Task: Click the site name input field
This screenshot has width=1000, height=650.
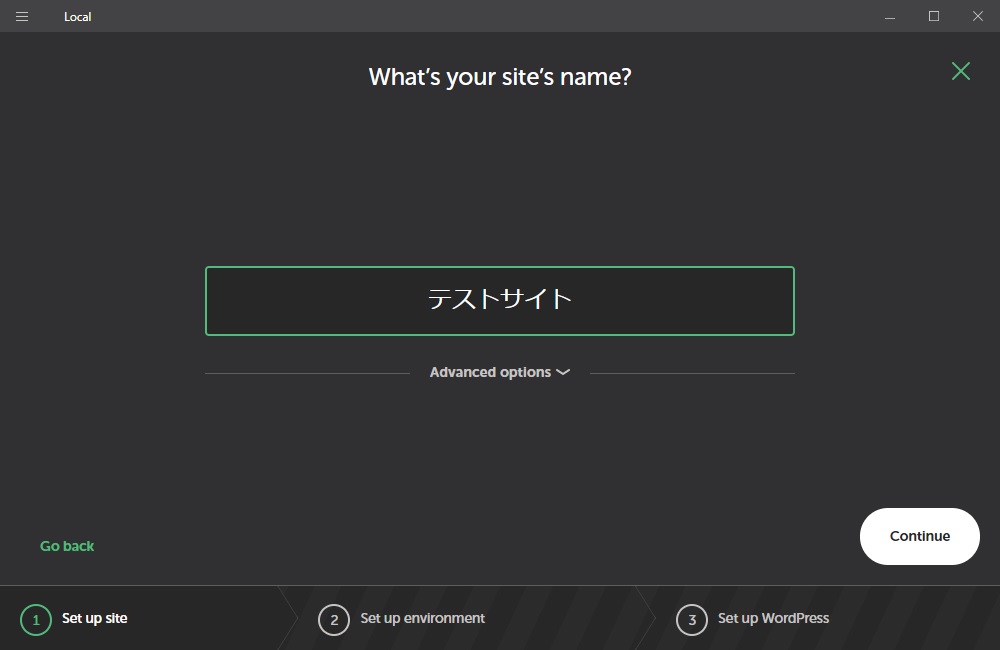Action: [x=499, y=300]
